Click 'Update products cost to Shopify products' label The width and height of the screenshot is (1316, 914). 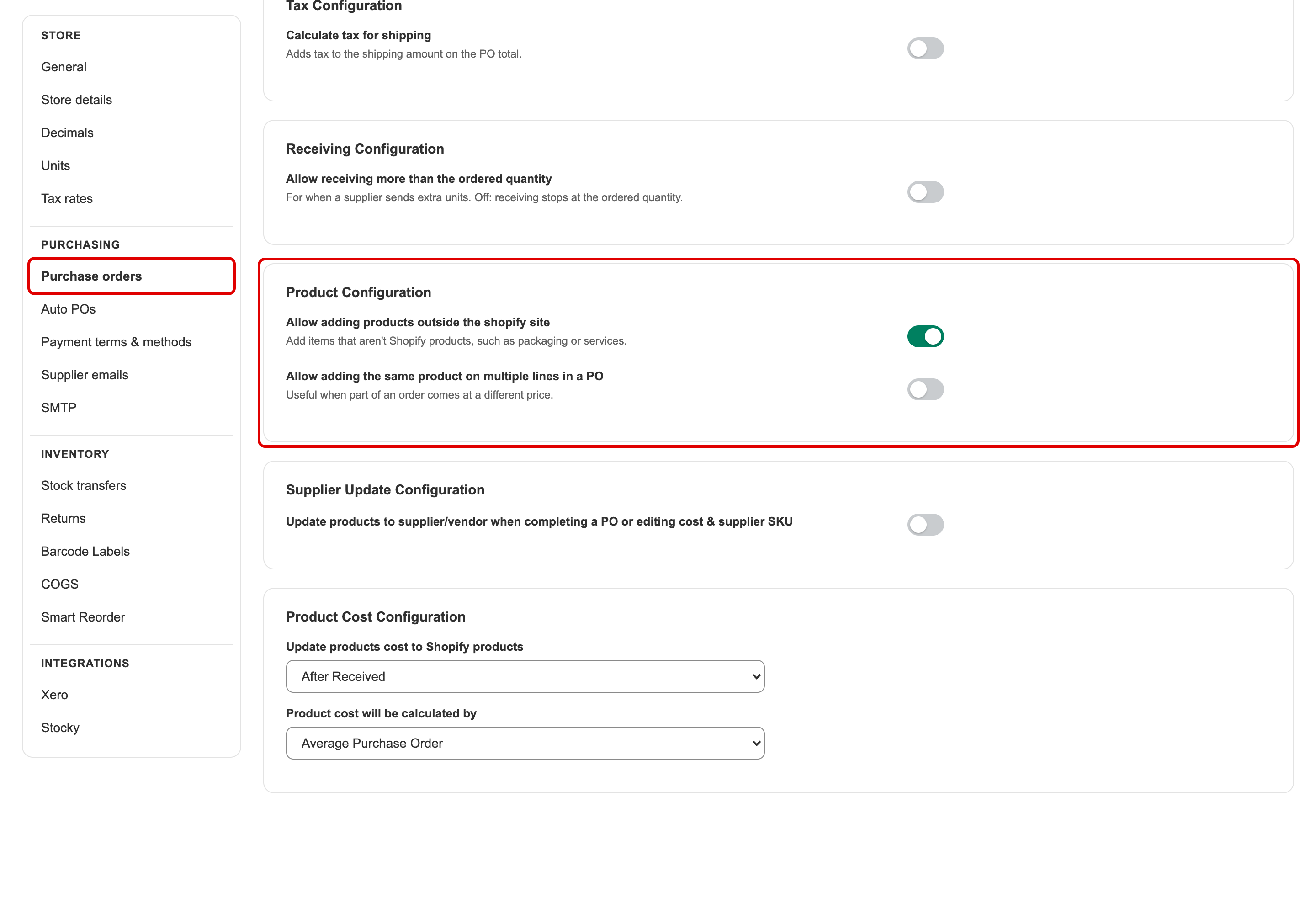tap(404, 647)
